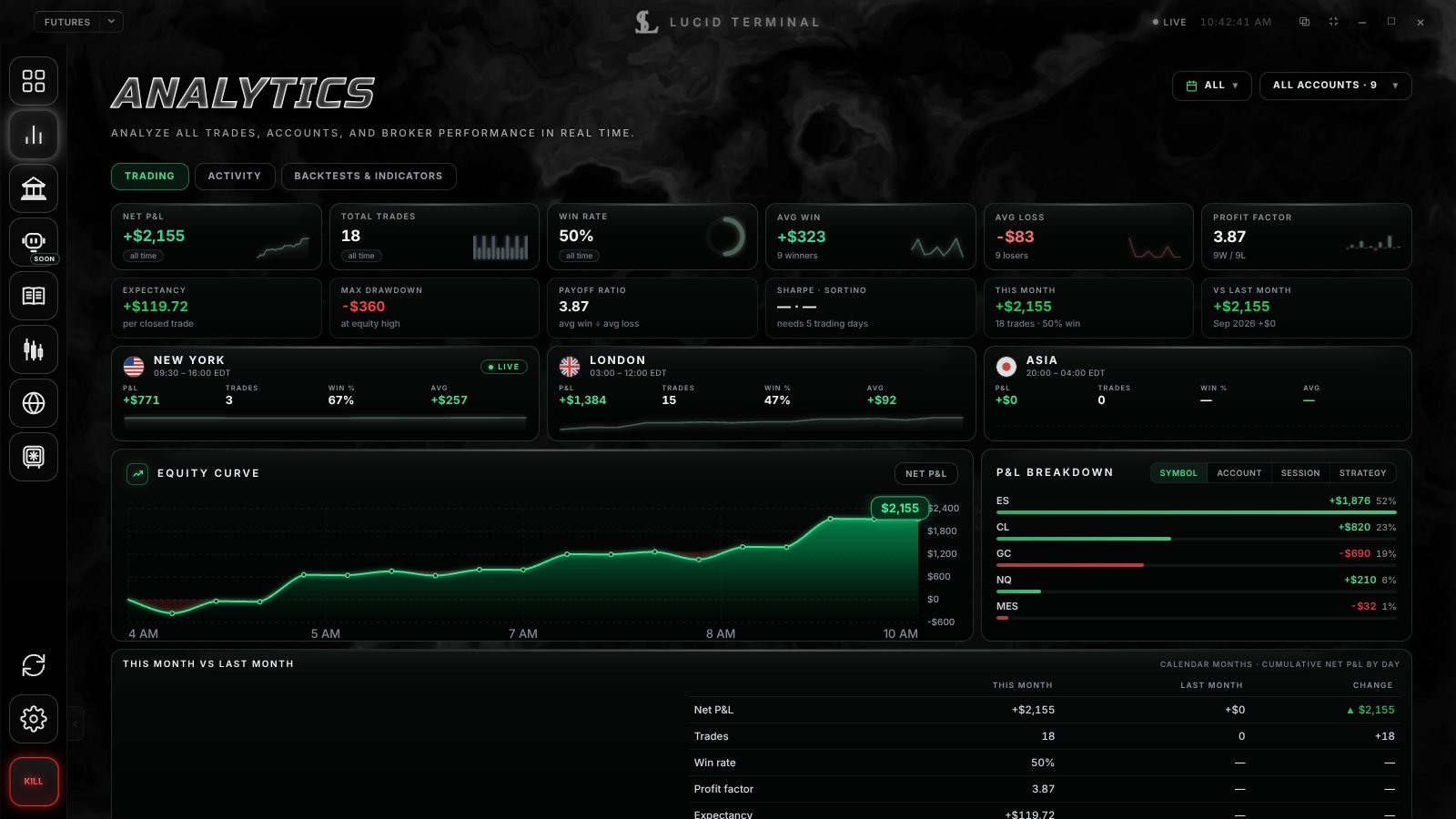Click the Profit factor row in monthly table
This screenshot has height=819, width=1456.
[1044, 789]
